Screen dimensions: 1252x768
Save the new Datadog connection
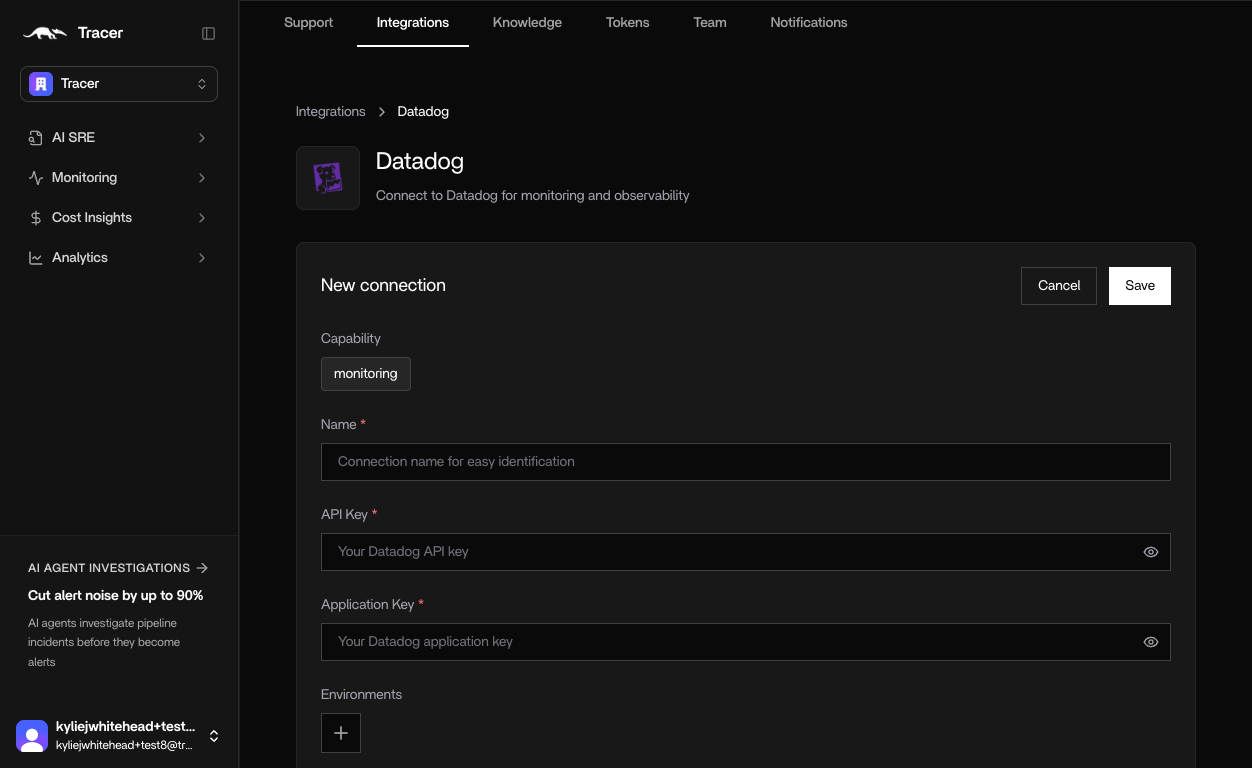tap(1139, 285)
